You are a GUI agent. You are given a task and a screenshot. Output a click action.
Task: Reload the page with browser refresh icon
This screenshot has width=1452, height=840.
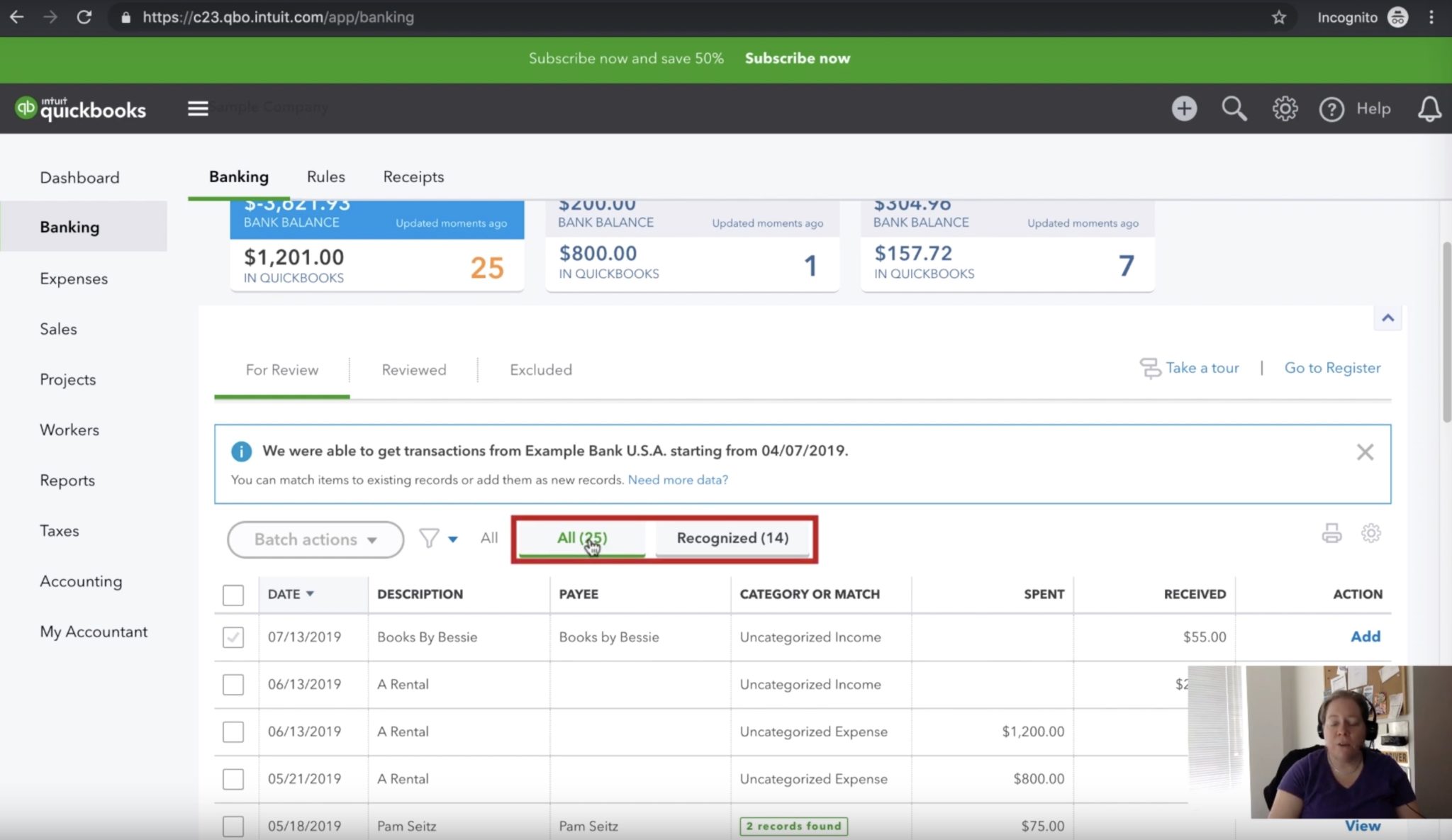pos(84,17)
